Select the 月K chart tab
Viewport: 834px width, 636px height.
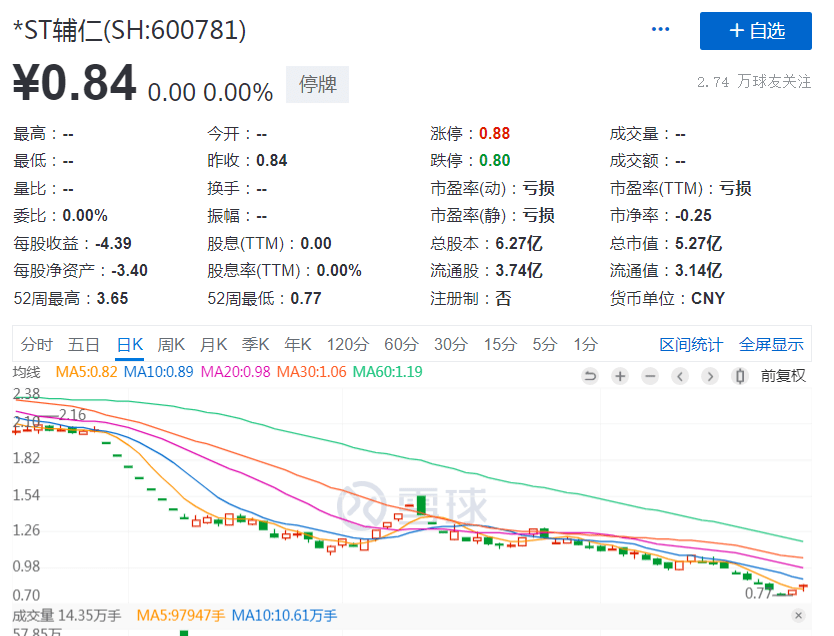(213, 345)
